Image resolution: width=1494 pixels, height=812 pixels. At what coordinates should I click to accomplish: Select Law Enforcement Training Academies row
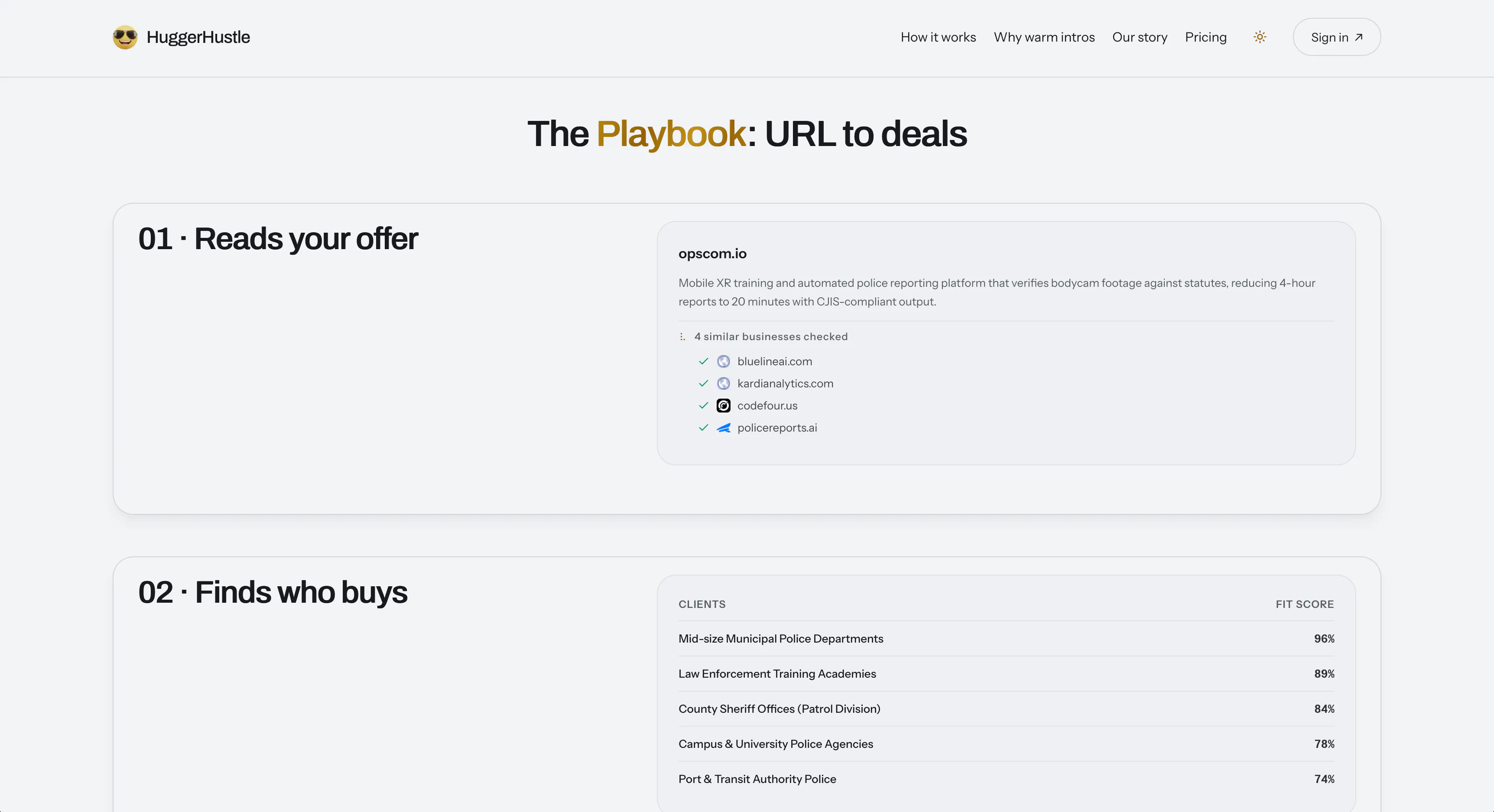click(x=1006, y=674)
